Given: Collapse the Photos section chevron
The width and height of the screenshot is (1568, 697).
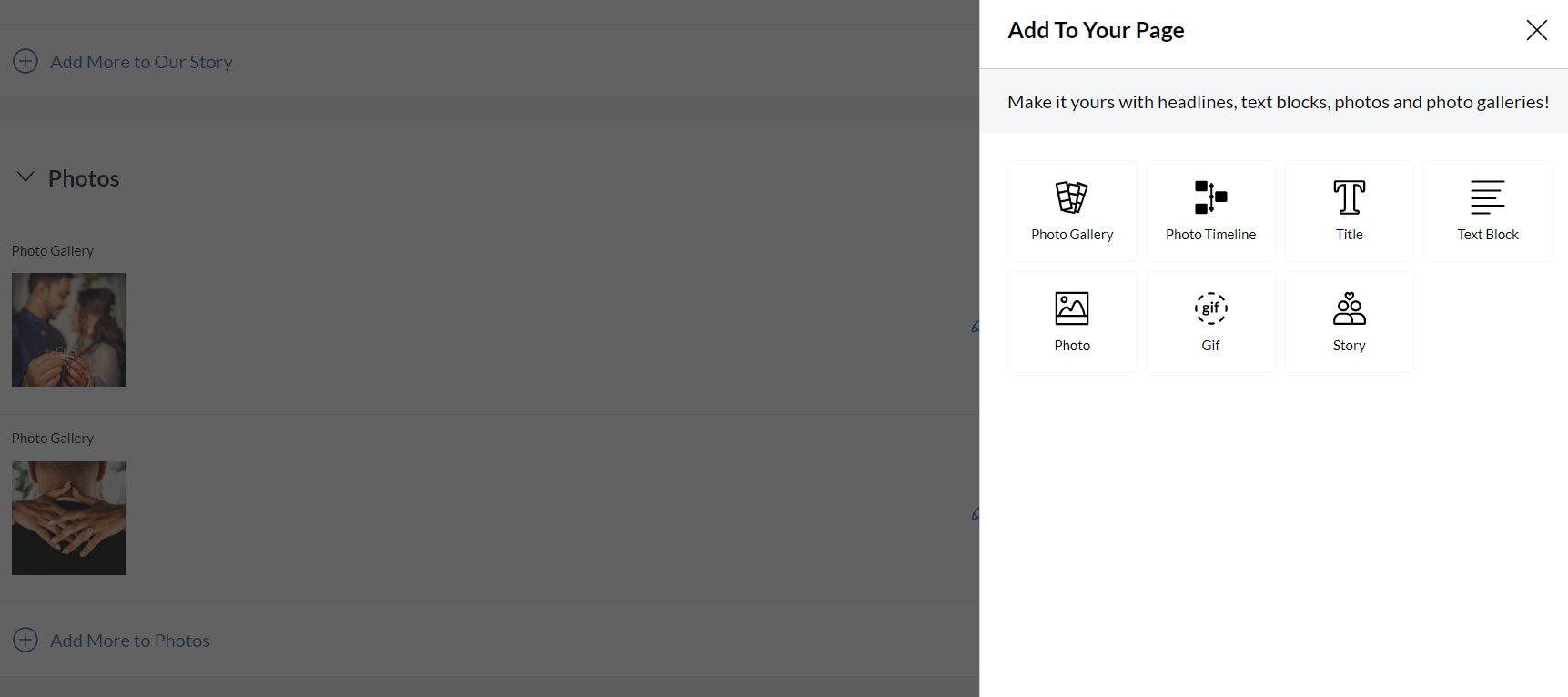Looking at the screenshot, I should 25,177.
